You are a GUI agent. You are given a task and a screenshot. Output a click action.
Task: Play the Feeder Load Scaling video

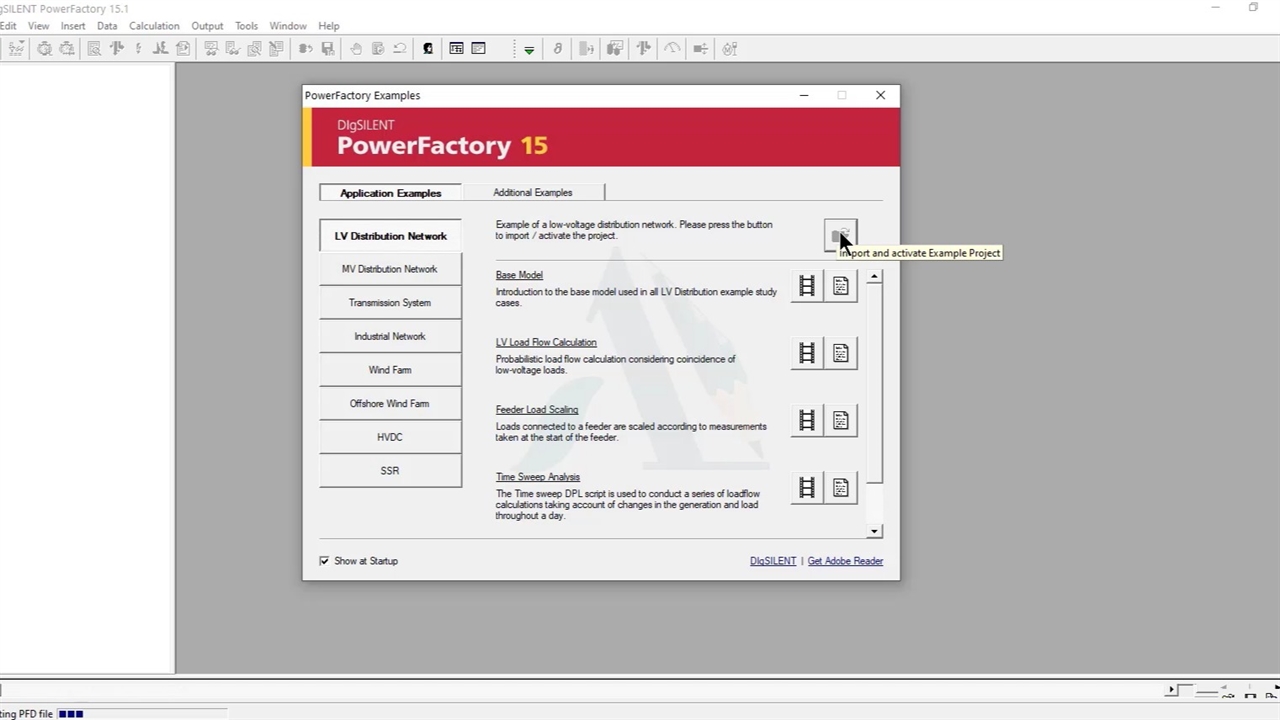807,421
